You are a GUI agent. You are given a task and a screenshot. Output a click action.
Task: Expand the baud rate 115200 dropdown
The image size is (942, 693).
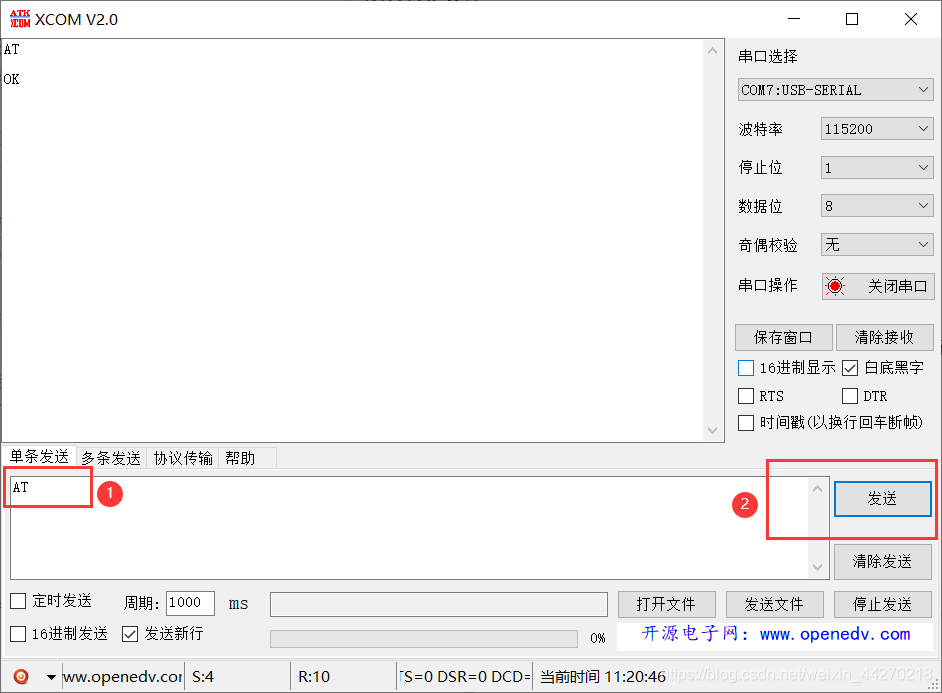click(x=877, y=129)
